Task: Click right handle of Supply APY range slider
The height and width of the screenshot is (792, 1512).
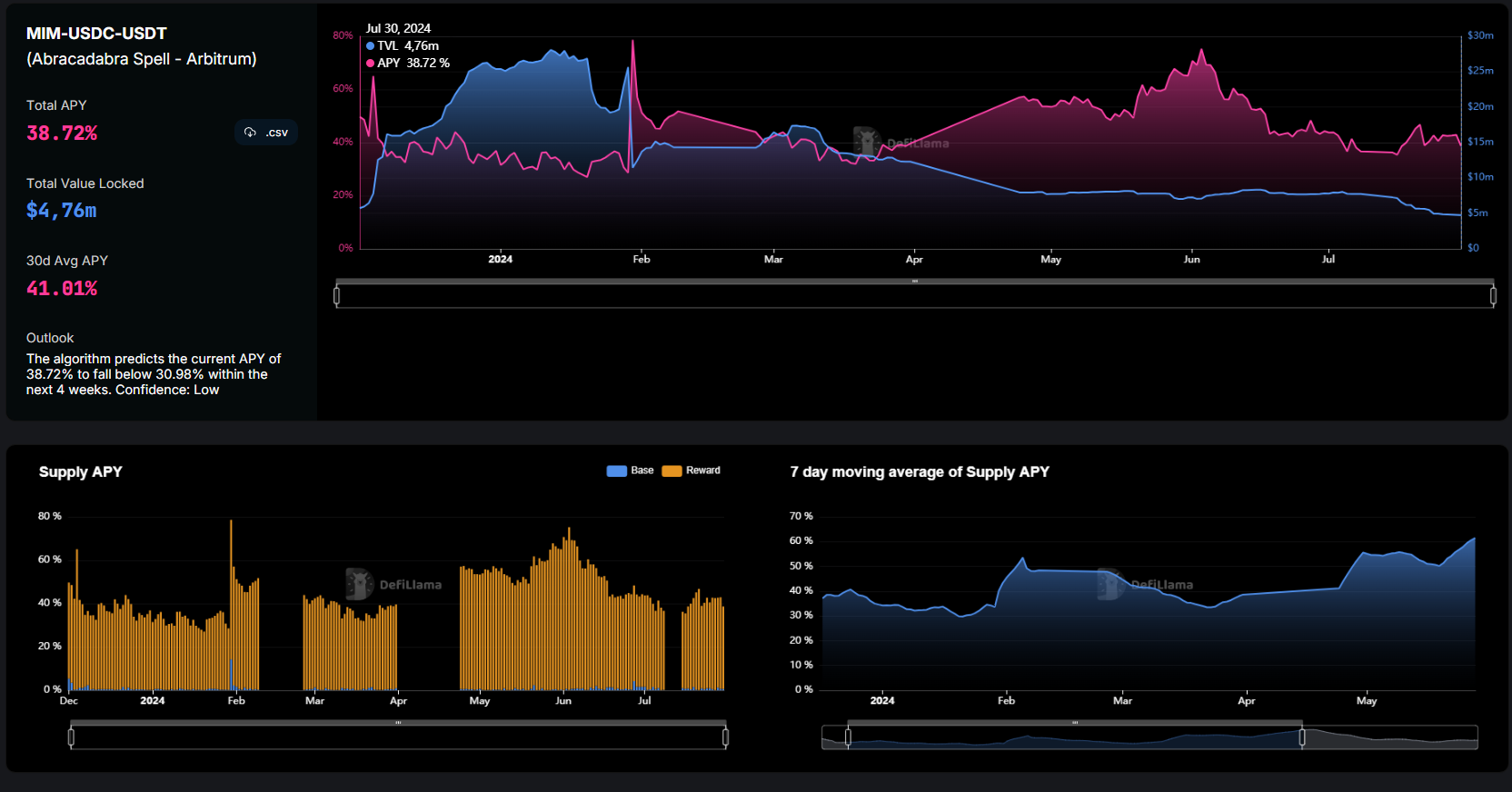Action: coord(725,737)
